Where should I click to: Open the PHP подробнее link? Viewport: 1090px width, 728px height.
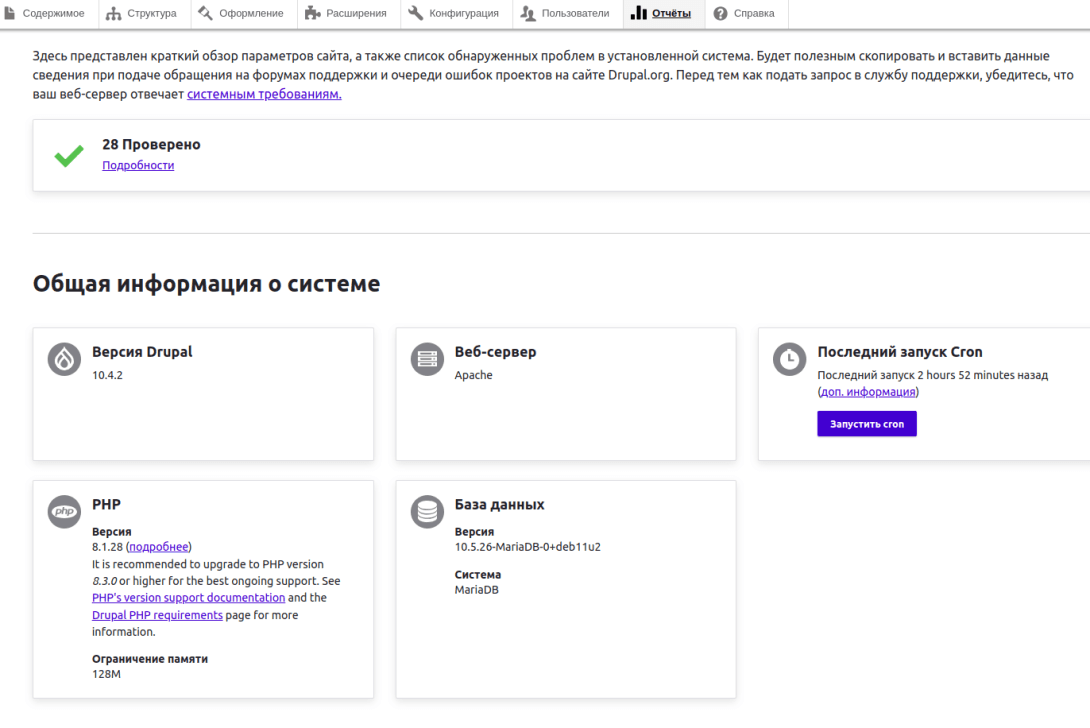[158, 547]
